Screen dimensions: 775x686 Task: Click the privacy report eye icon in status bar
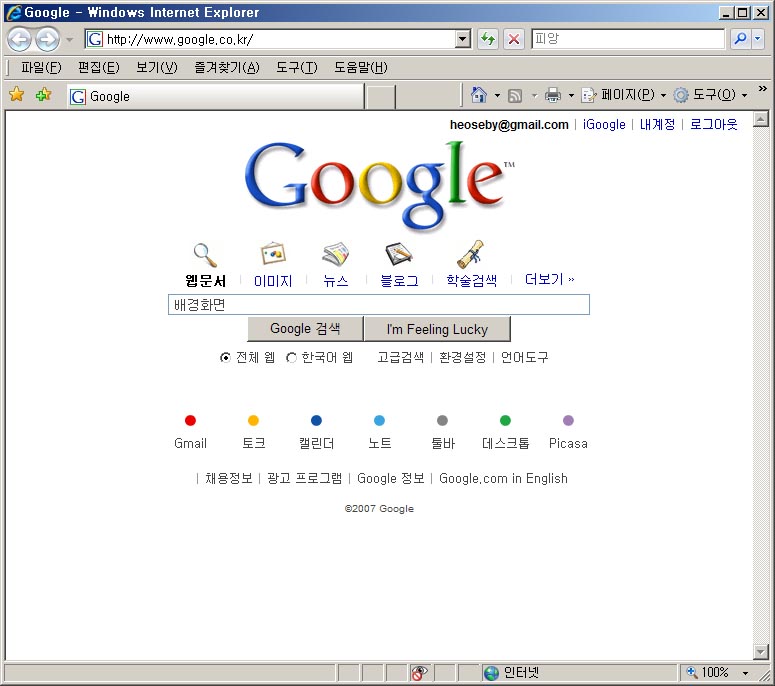(x=419, y=673)
